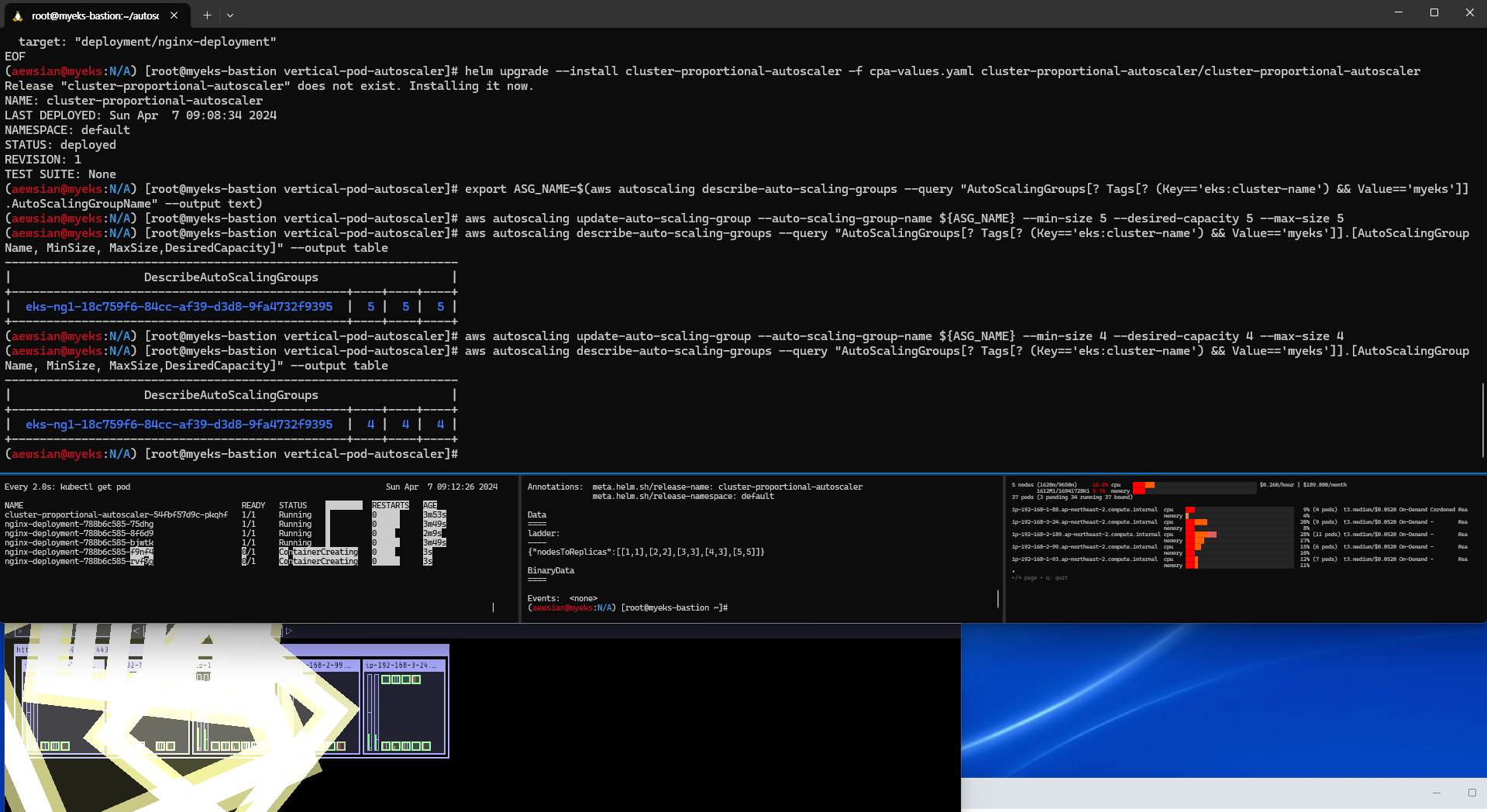Maximize the Windows Terminal window
Image resolution: width=1487 pixels, height=812 pixels.
tap(1434, 12)
